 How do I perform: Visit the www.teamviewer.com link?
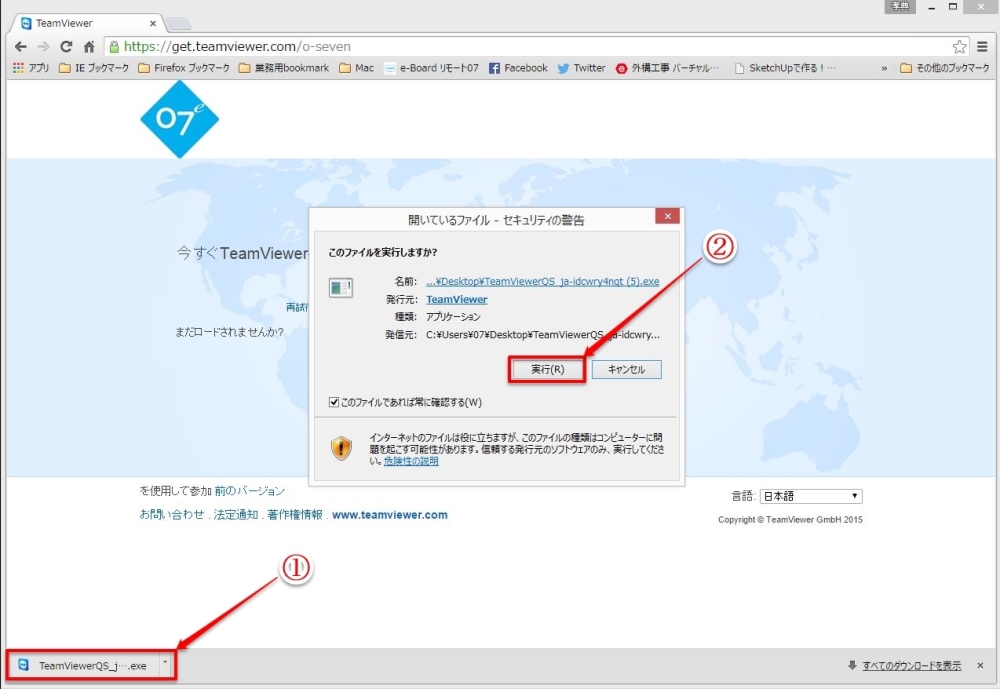[390, 515]
